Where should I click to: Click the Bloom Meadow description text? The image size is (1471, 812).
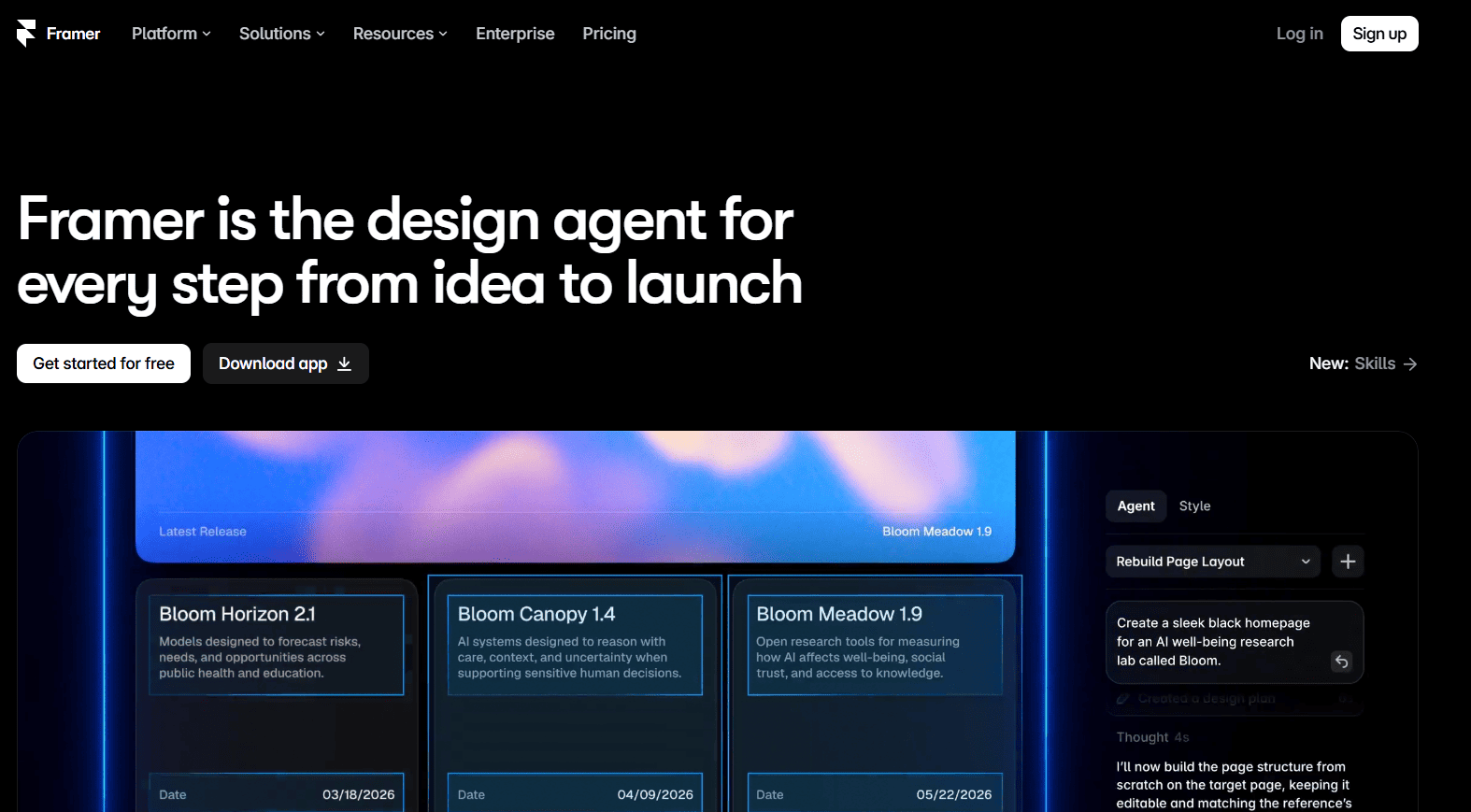(858, 658)
